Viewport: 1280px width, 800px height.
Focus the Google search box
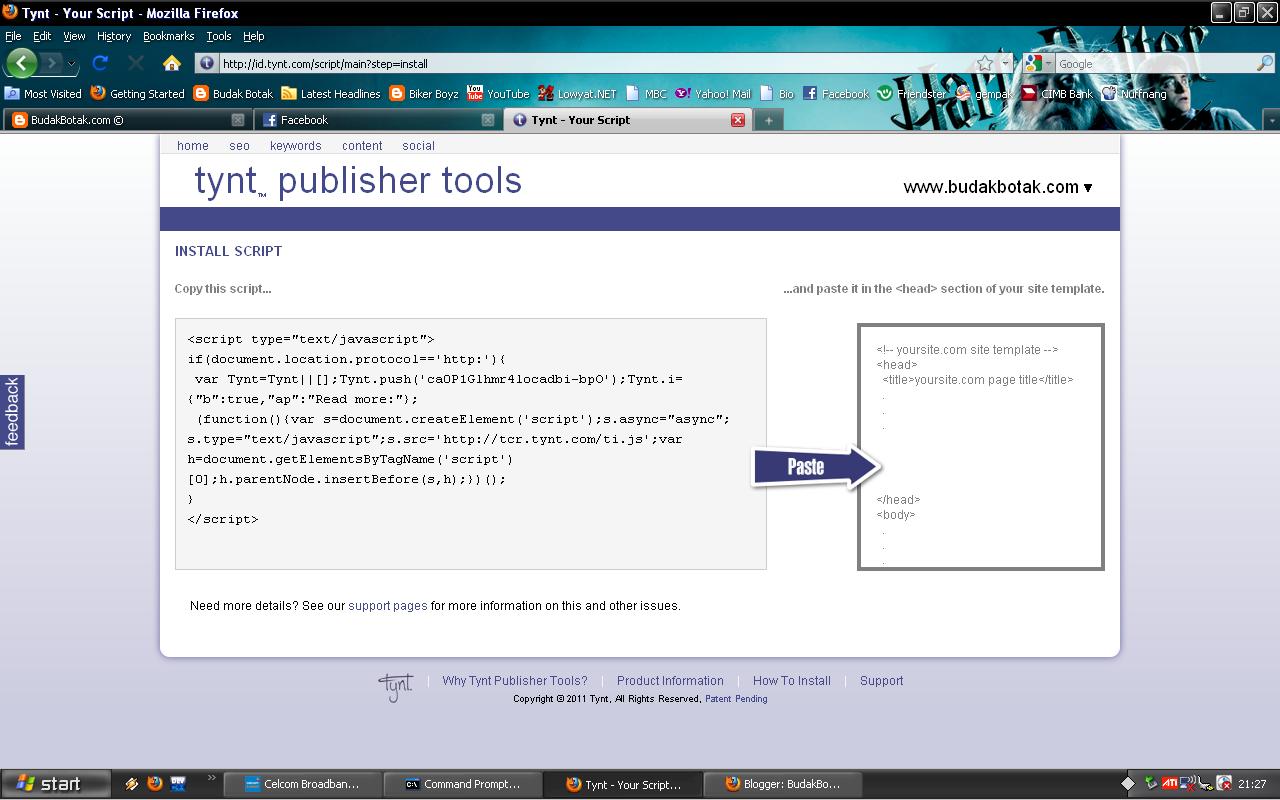(x=1155, y=63)
